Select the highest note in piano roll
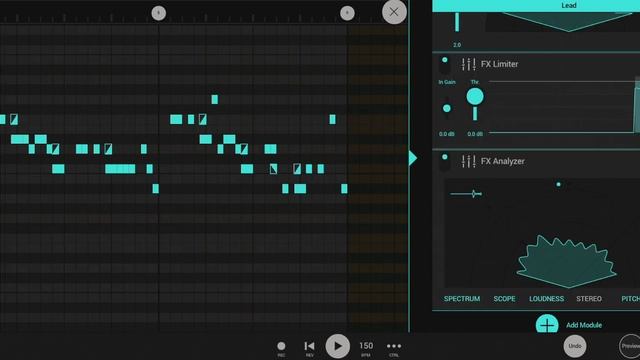The height and width of the screenshot is (360, 640). (215, 99)
